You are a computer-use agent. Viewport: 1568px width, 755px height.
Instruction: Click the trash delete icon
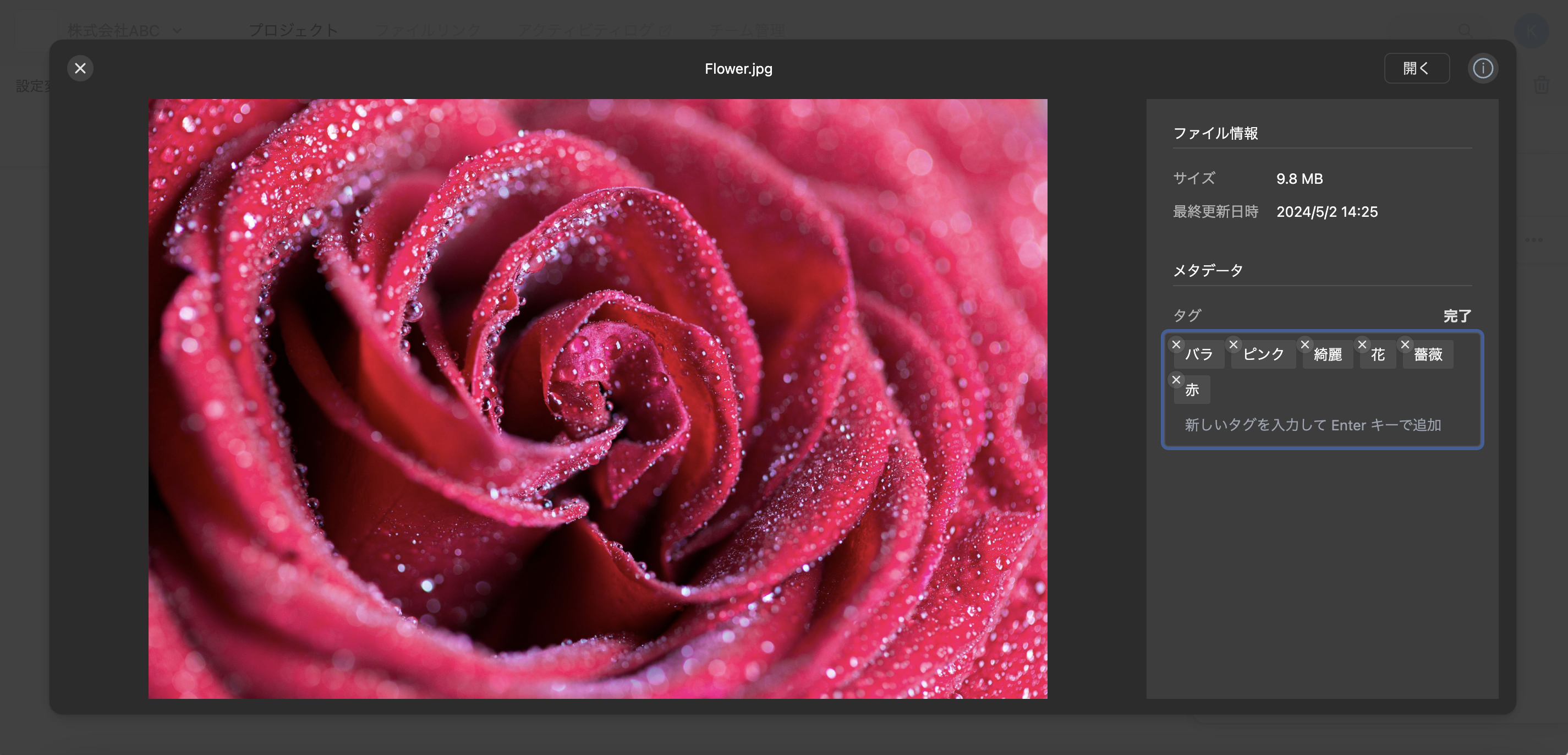(x=1541, y=85)
